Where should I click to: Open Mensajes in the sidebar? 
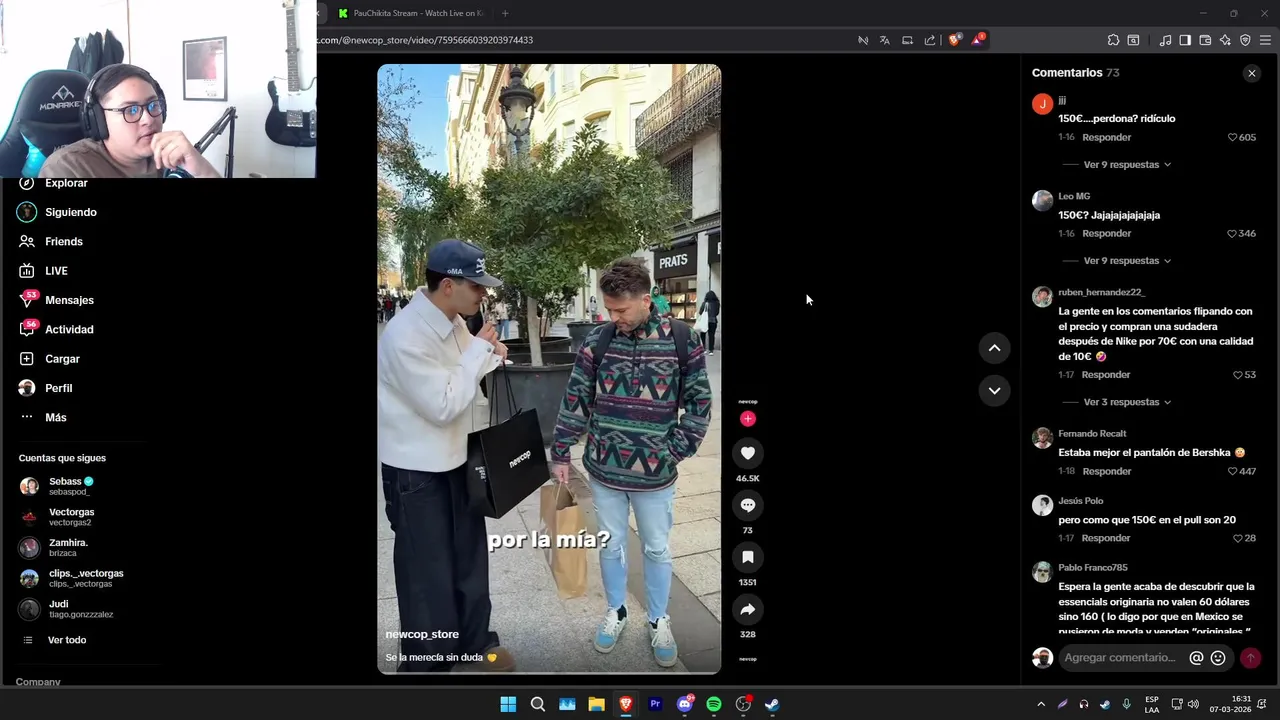coord(69,300)
